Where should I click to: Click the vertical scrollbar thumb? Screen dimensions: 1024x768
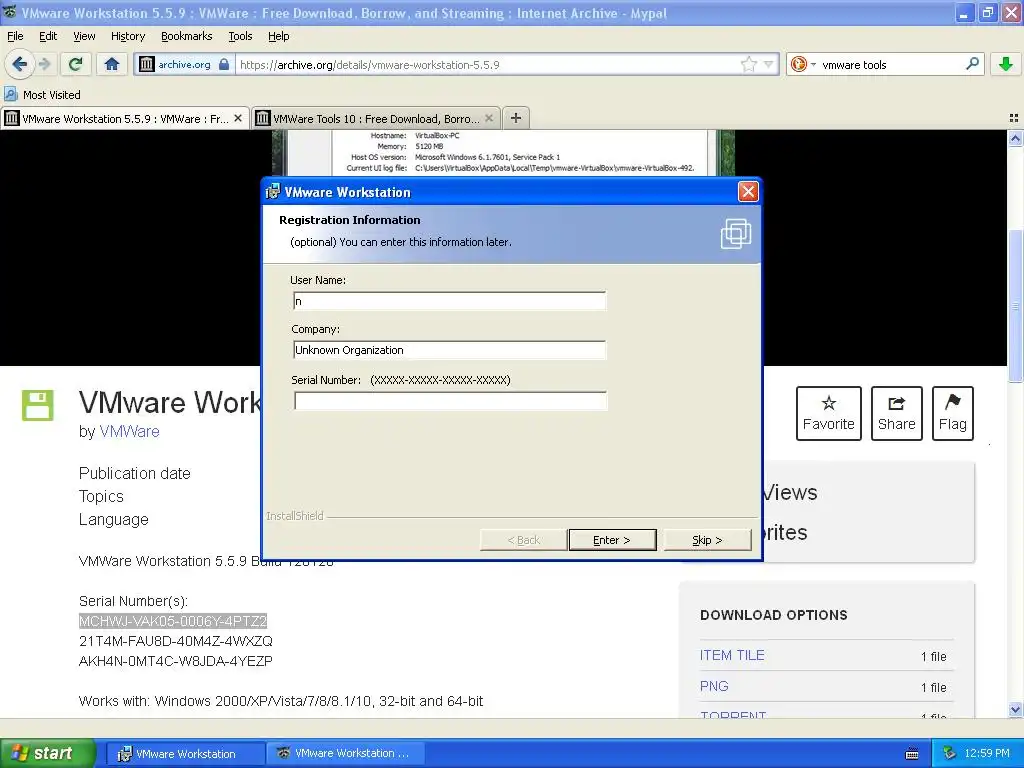[1015, 306]
